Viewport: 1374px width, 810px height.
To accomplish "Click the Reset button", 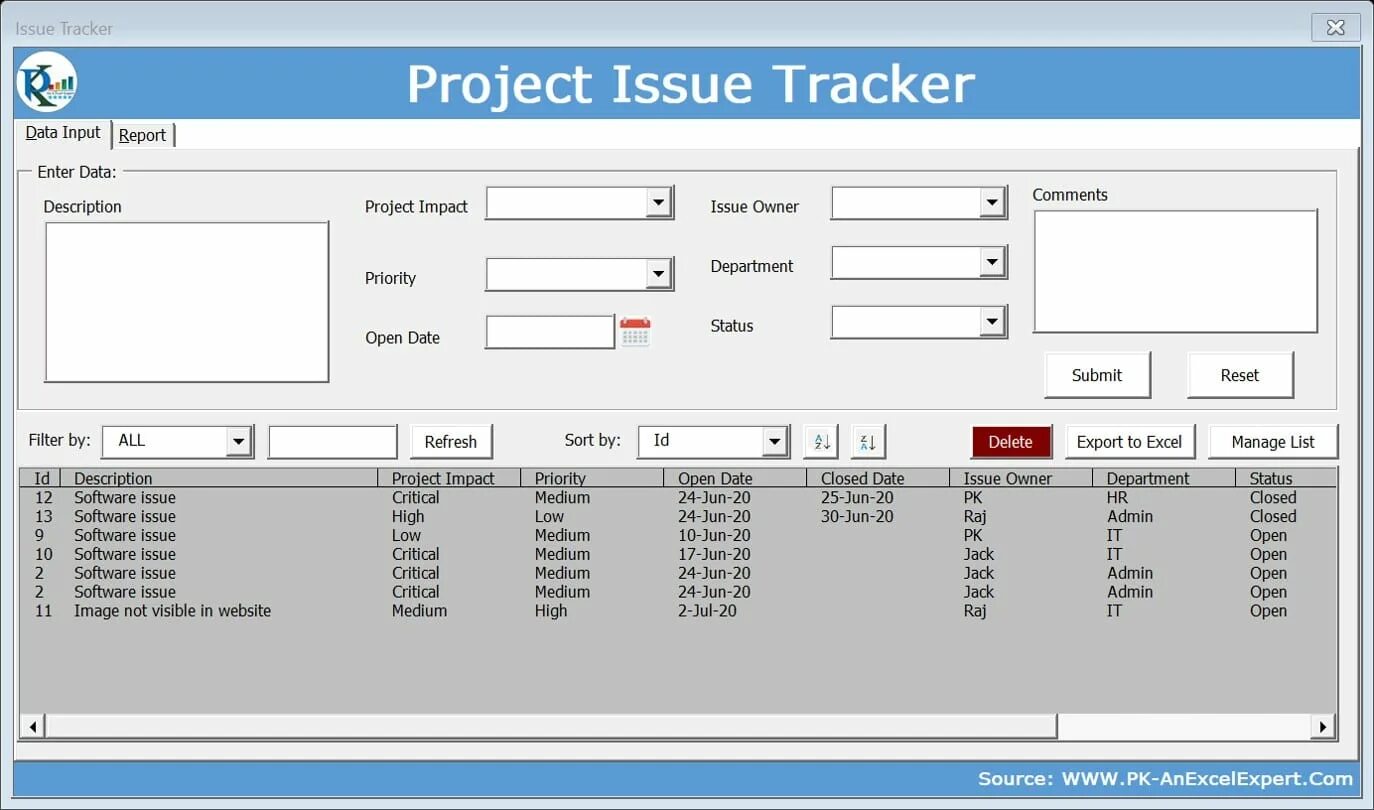I will 1240,375.
